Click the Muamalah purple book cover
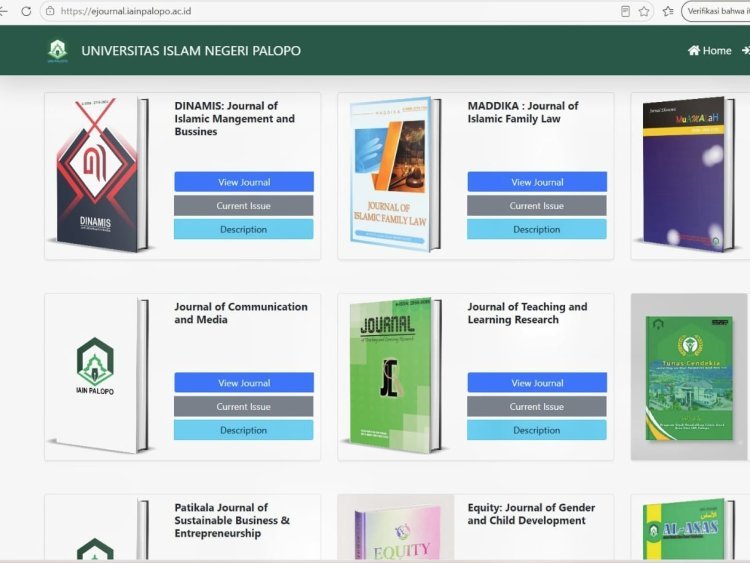This screenshot has height=563, width=750. 688,175
